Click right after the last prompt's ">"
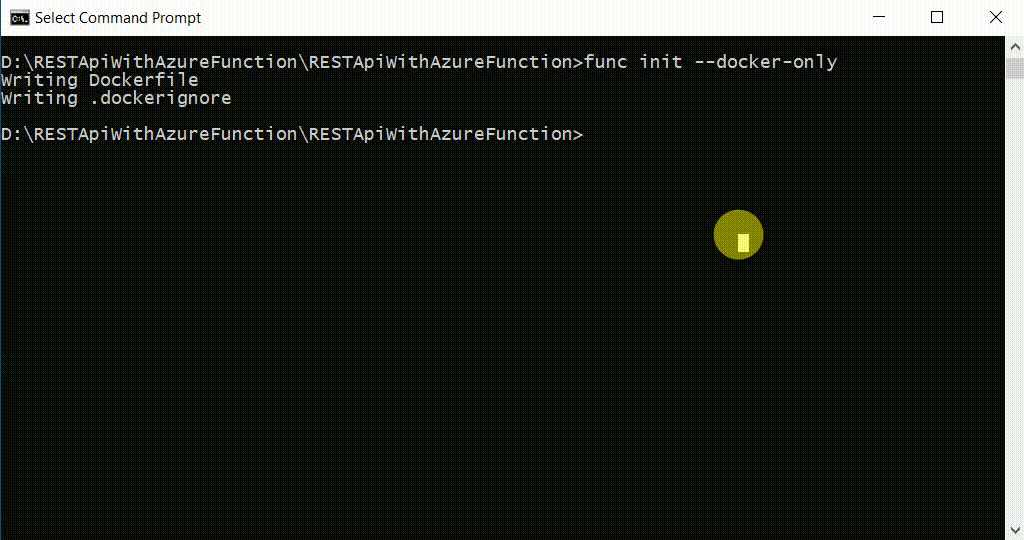The height and width of the screenshot is (540, 1024). tap(590, 134)
